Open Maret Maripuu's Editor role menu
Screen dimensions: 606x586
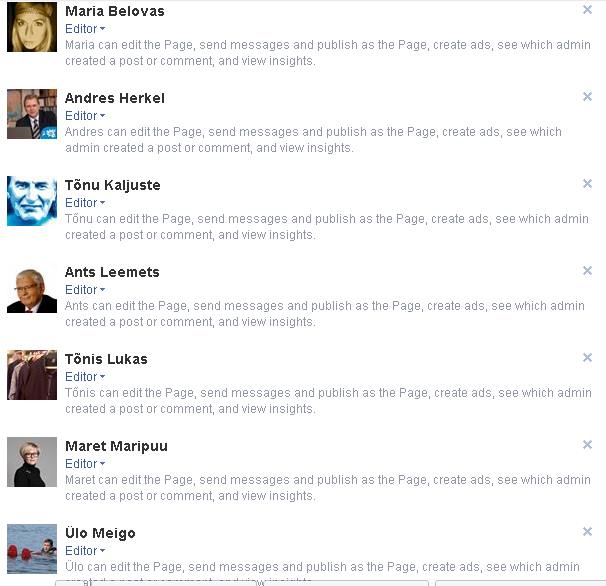tap(85, 463)
